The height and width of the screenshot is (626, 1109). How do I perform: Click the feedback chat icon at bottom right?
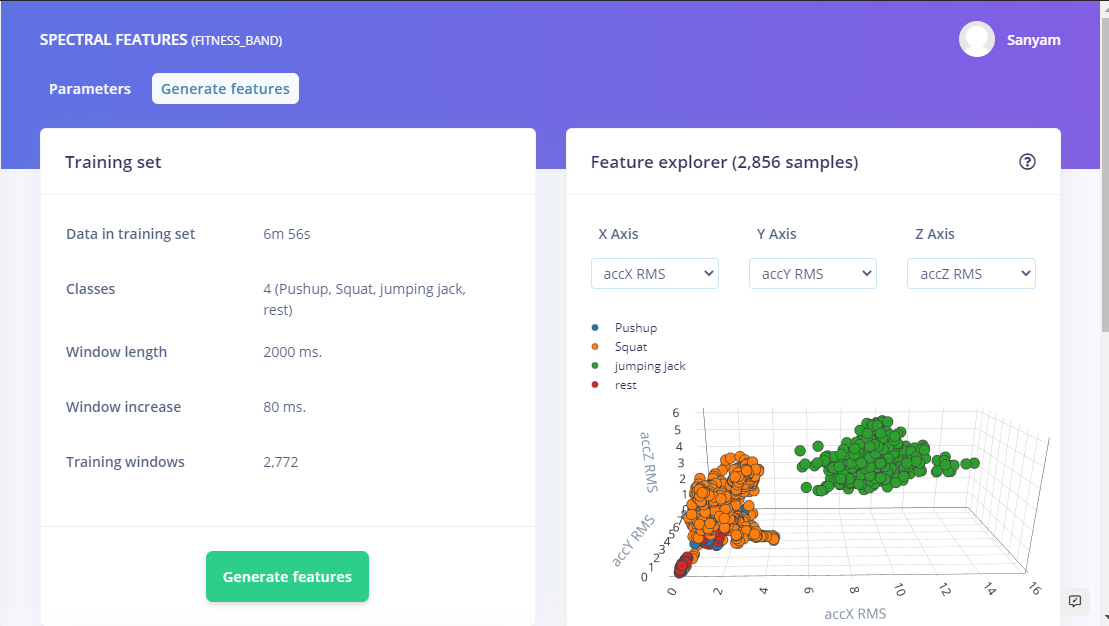coord(1075,601)
